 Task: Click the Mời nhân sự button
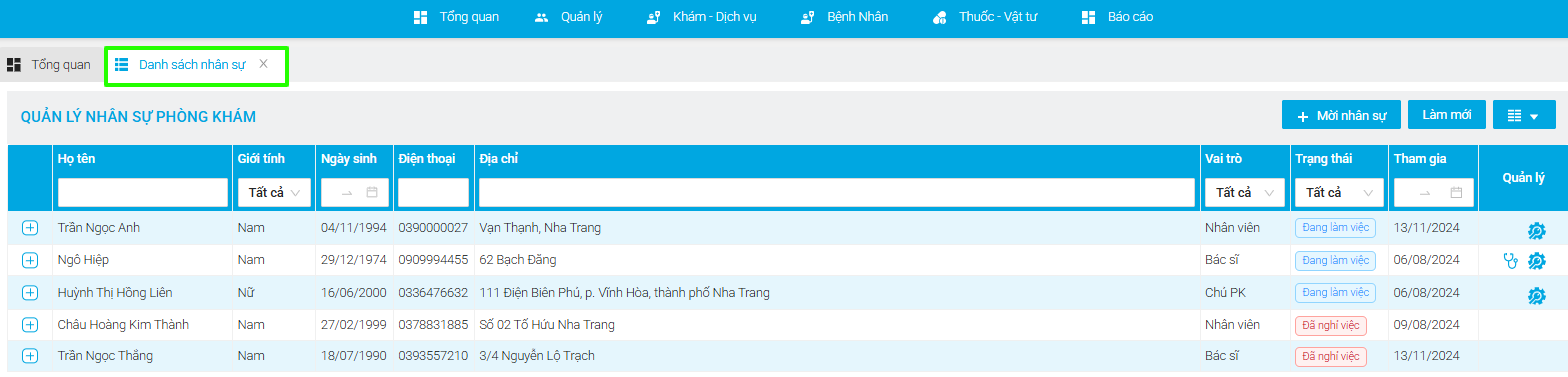(x=1341, y=115)
